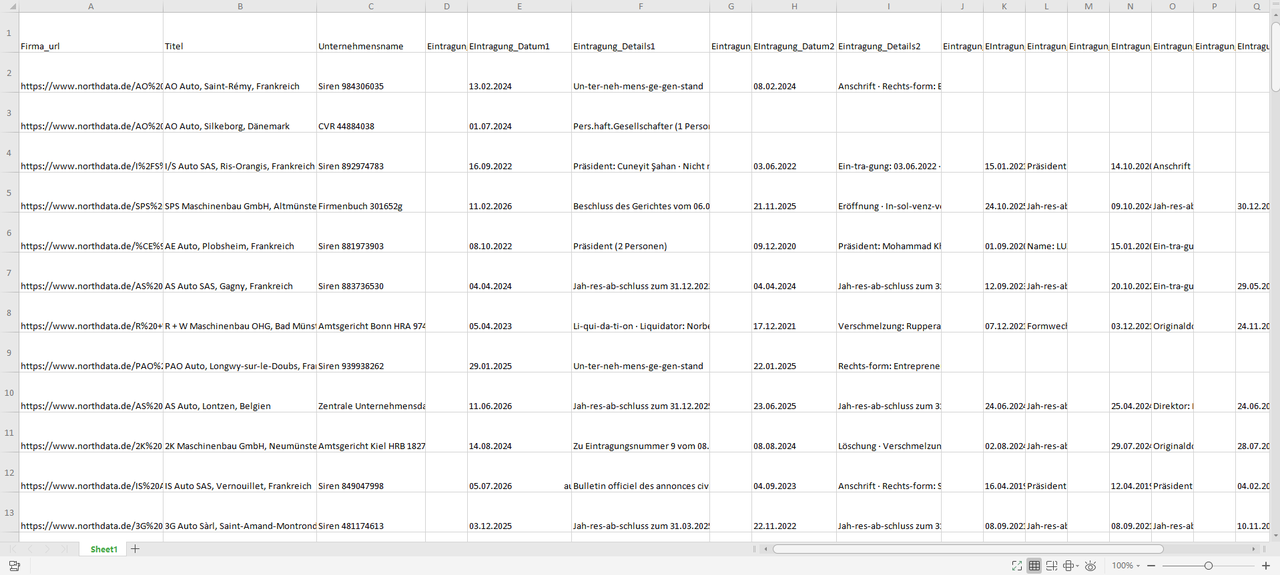Screen dimensions: 1280x575
Task: Select cell Beschluss des Gerichtes vom
Action: (641, 193)
